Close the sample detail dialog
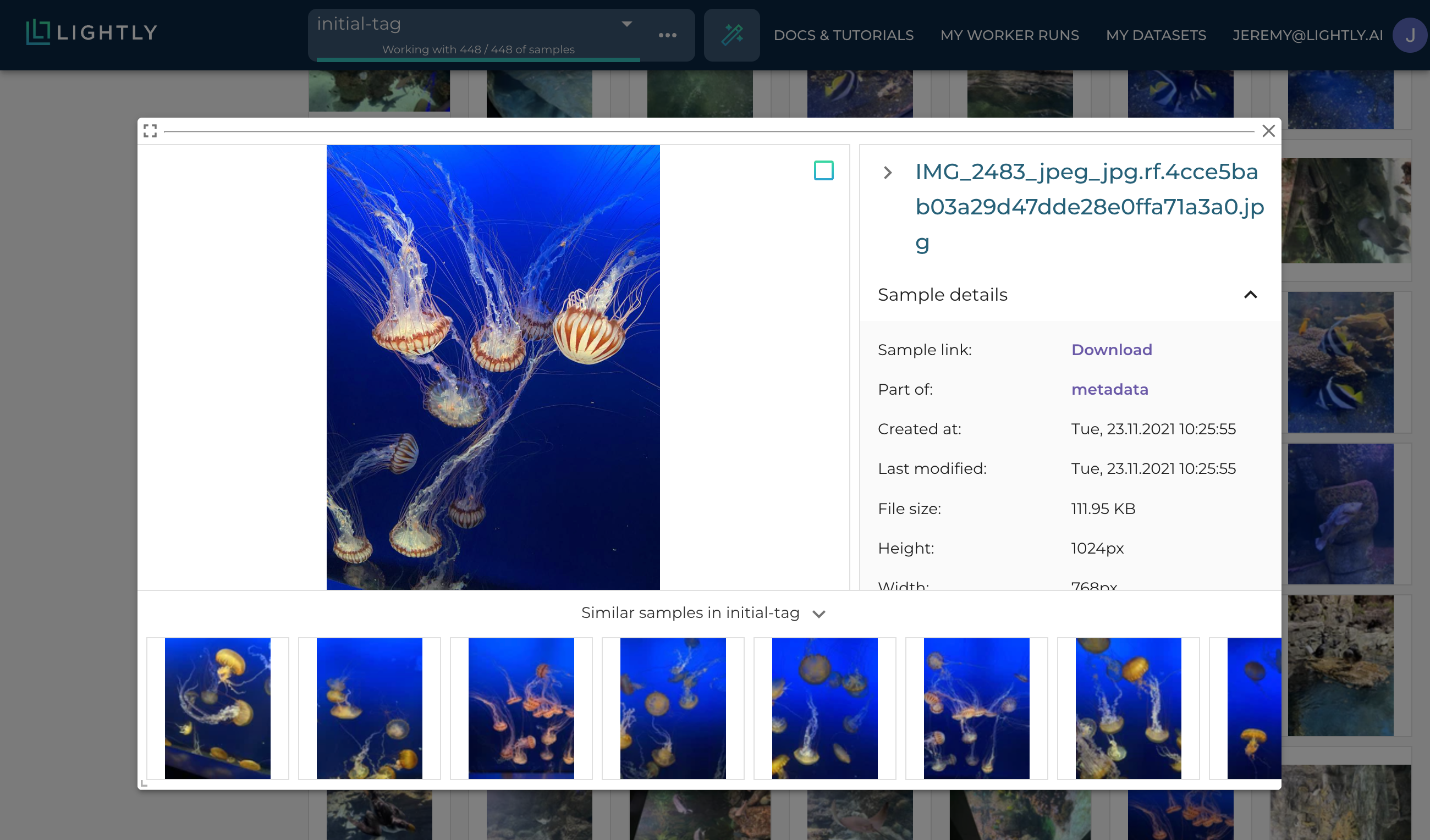The height and width of the screenshot is (840, 1430). tap(1268, 131)
